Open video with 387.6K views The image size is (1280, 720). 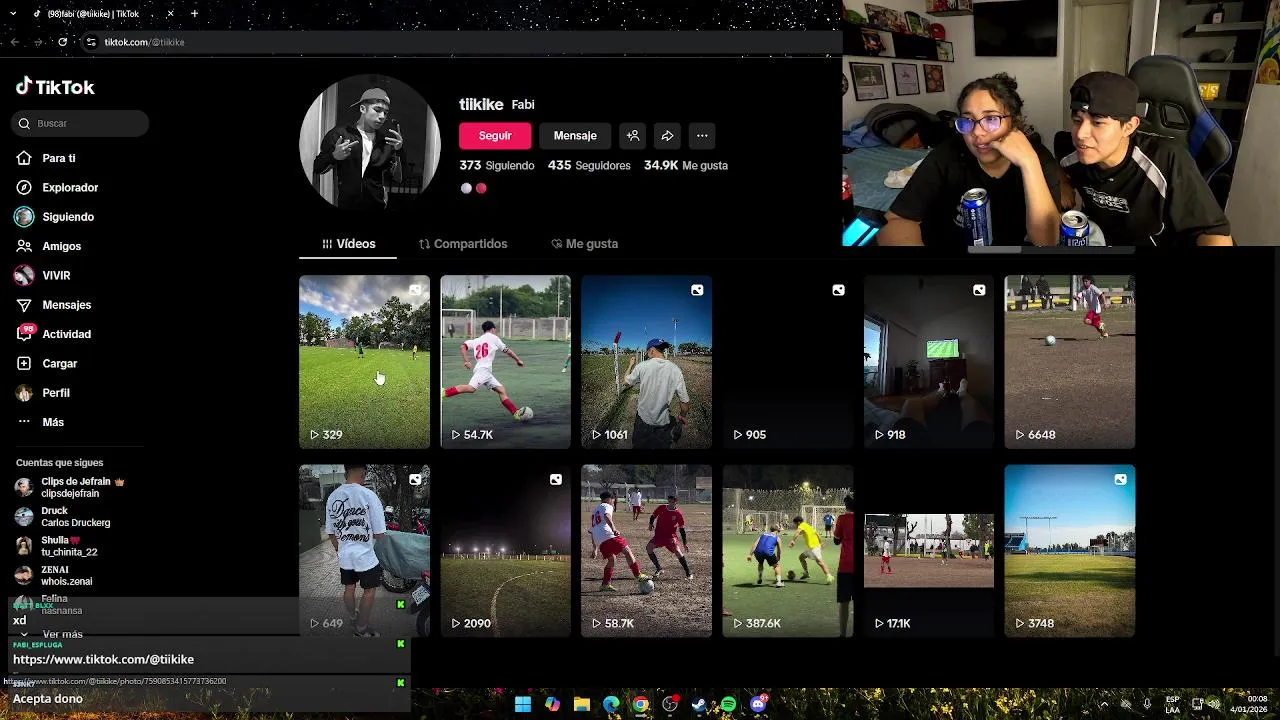click(787, 550)
